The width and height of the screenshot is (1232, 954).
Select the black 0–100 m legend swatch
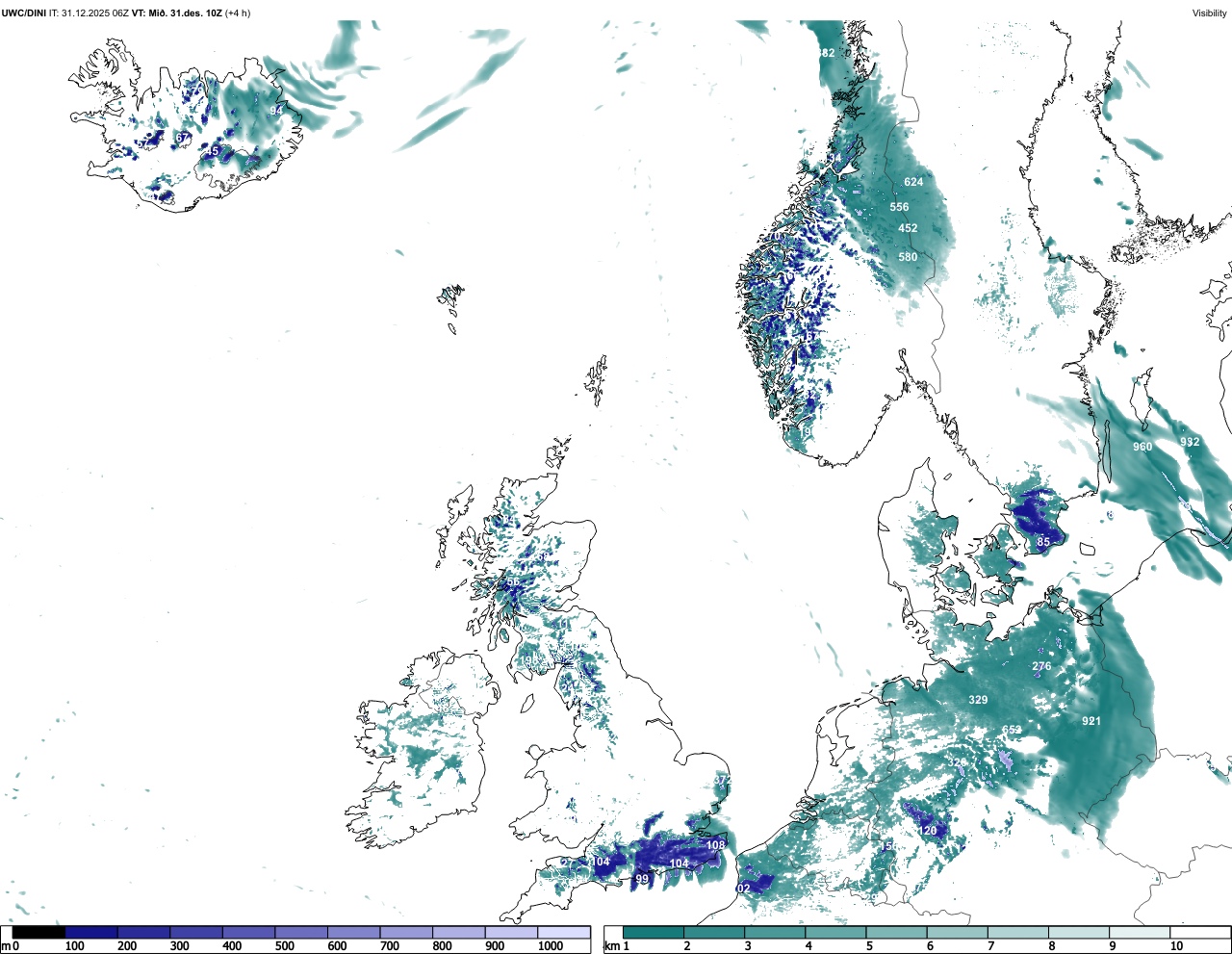point(39,932)
